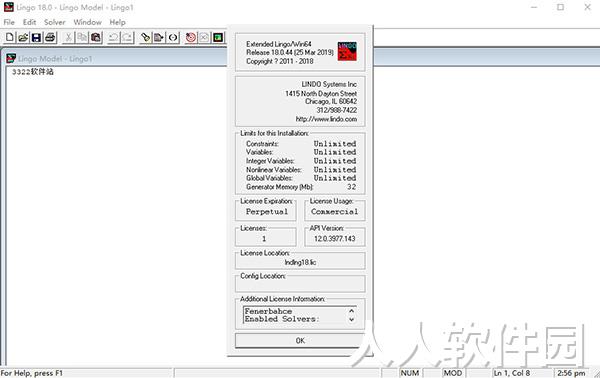Click the Go To Line toolbar icon

pos(159,37)
